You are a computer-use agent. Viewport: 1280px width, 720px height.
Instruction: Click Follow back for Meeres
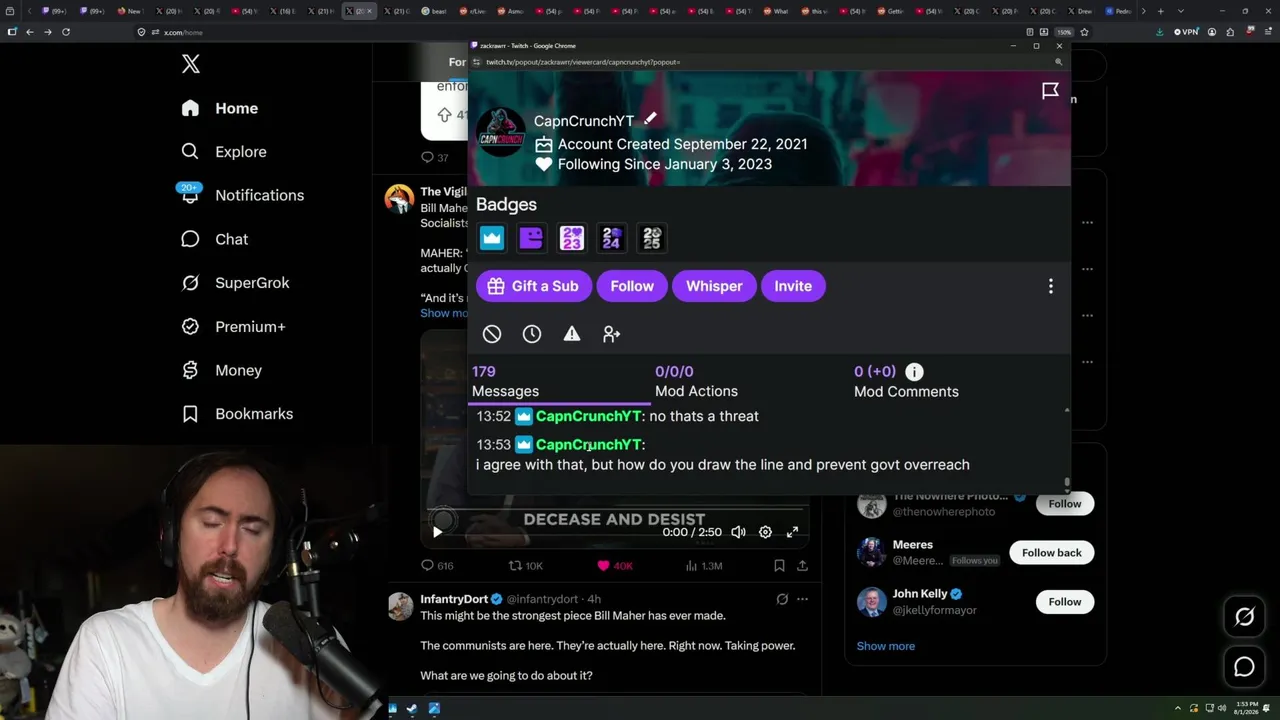(x=1052, y=553)
